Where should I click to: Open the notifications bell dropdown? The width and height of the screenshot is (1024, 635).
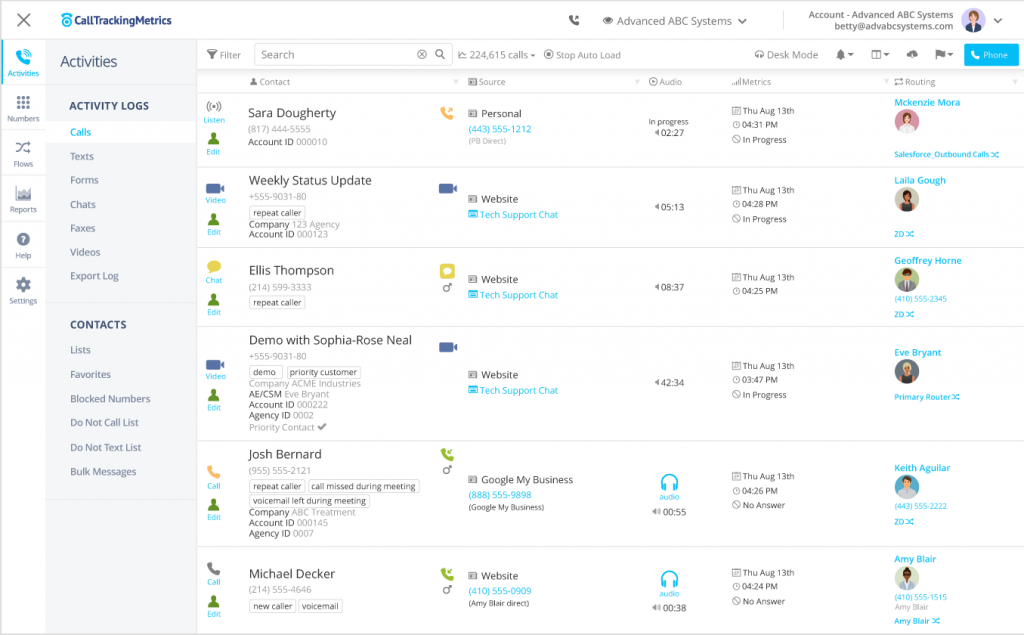[845, 55]
